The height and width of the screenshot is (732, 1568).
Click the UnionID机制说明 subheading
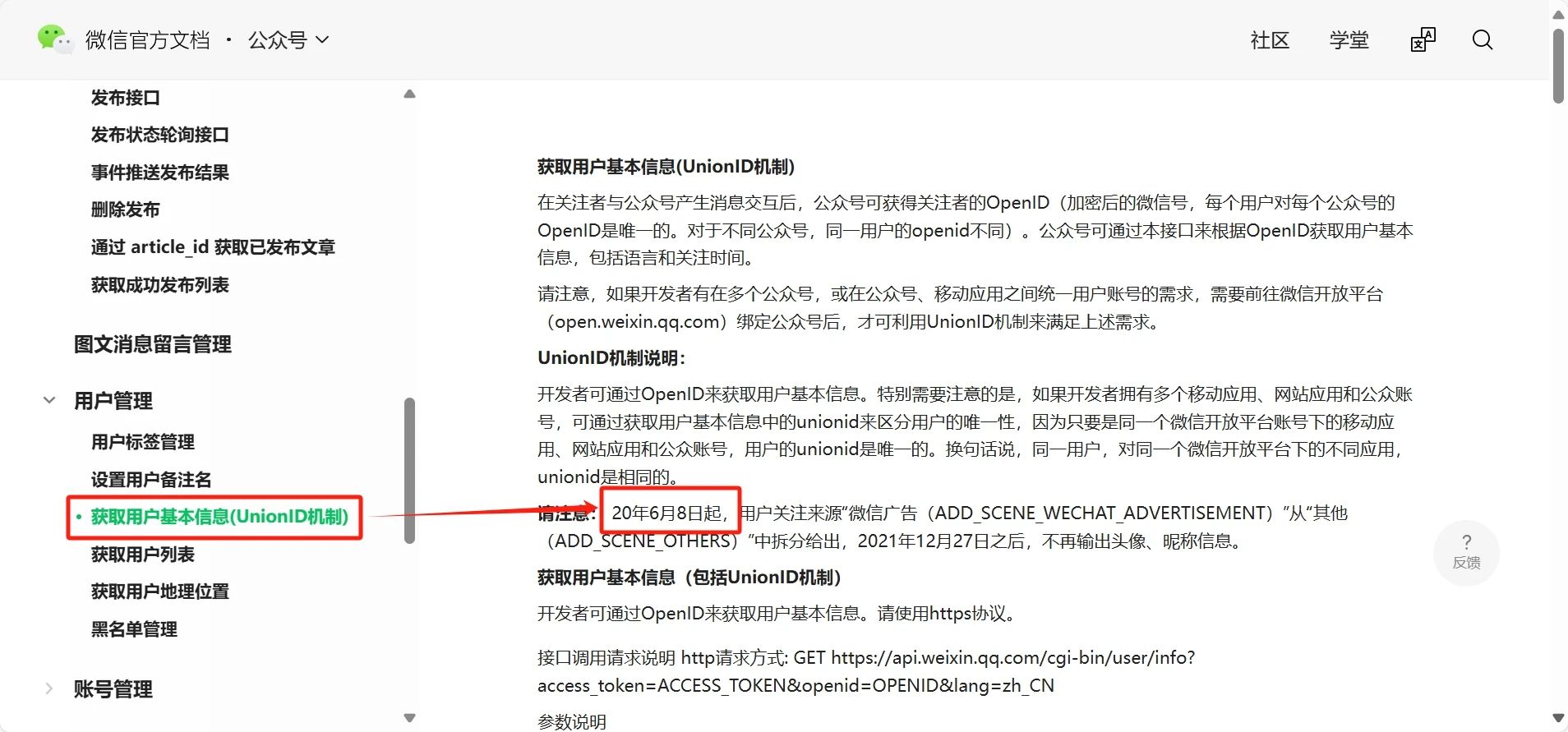(x=611, y=357)
